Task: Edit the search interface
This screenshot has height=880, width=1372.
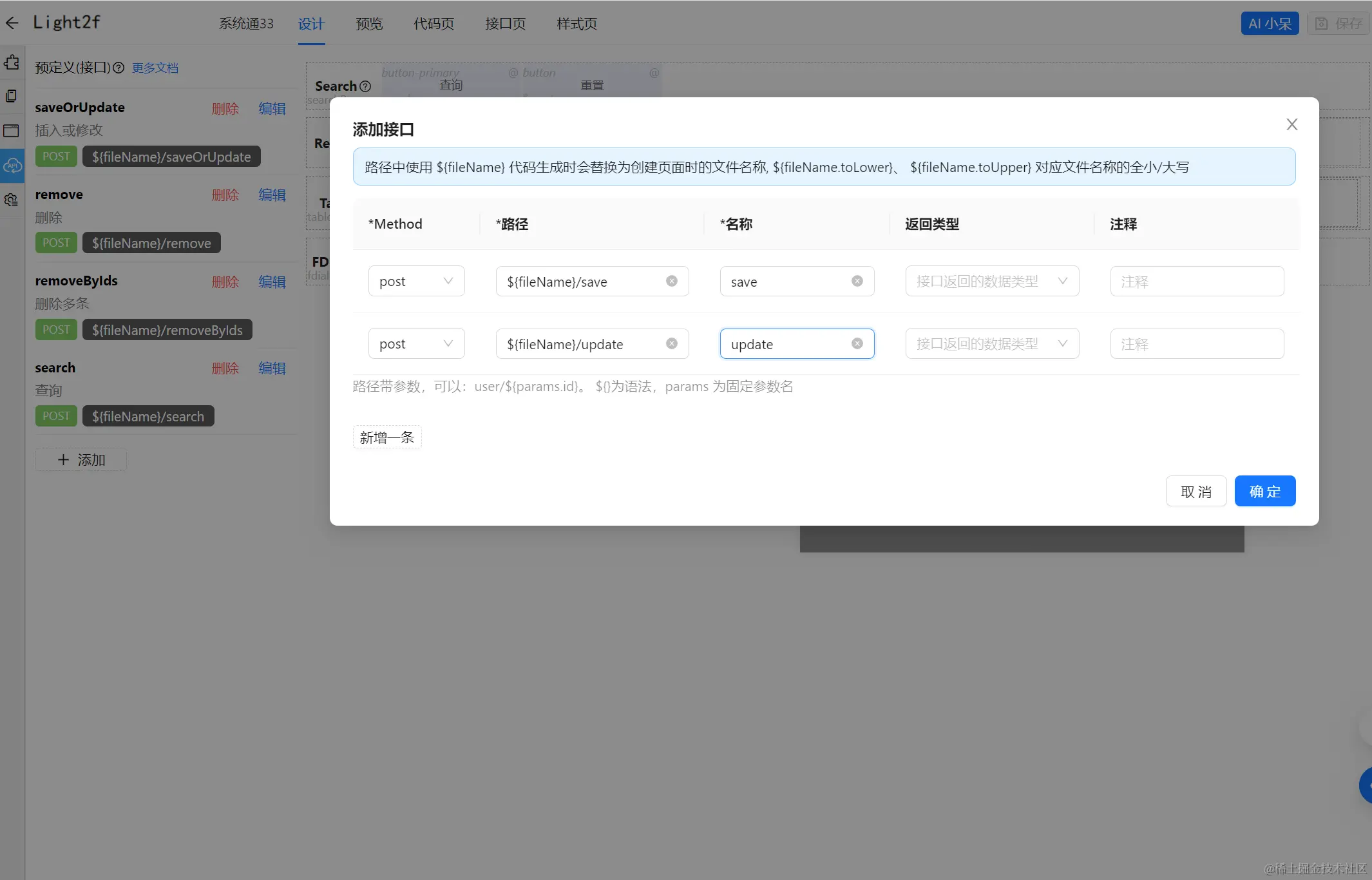Action: (272, 368)
